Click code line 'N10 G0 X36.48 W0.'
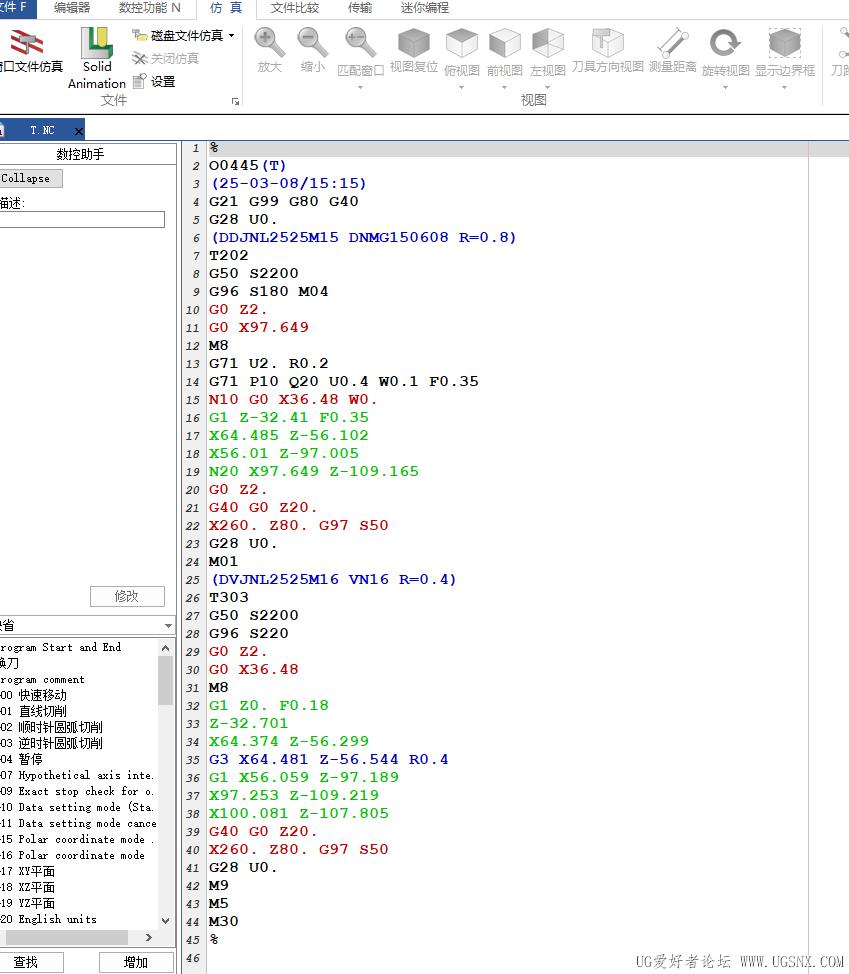This screenshot has width=849, height=974. click(x=293, y=399)
